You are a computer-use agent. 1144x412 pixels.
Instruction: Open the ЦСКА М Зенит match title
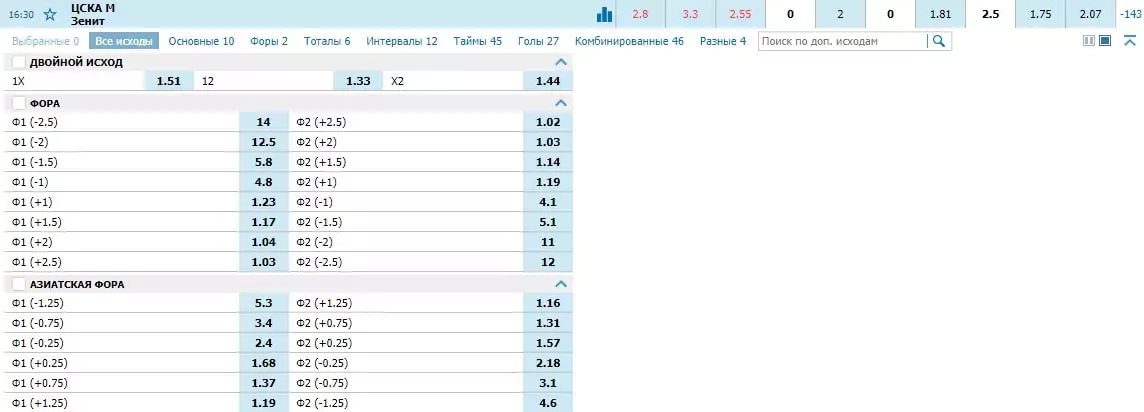click(x=93, y=14)
